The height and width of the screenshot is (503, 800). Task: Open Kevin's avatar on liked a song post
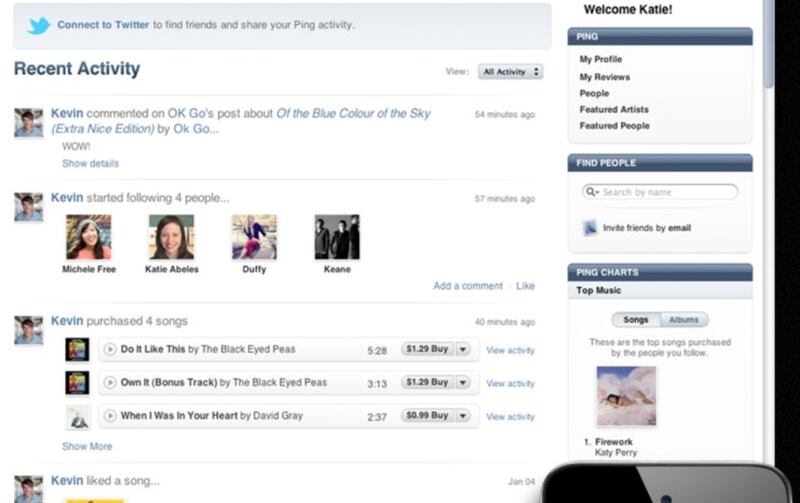29,489
